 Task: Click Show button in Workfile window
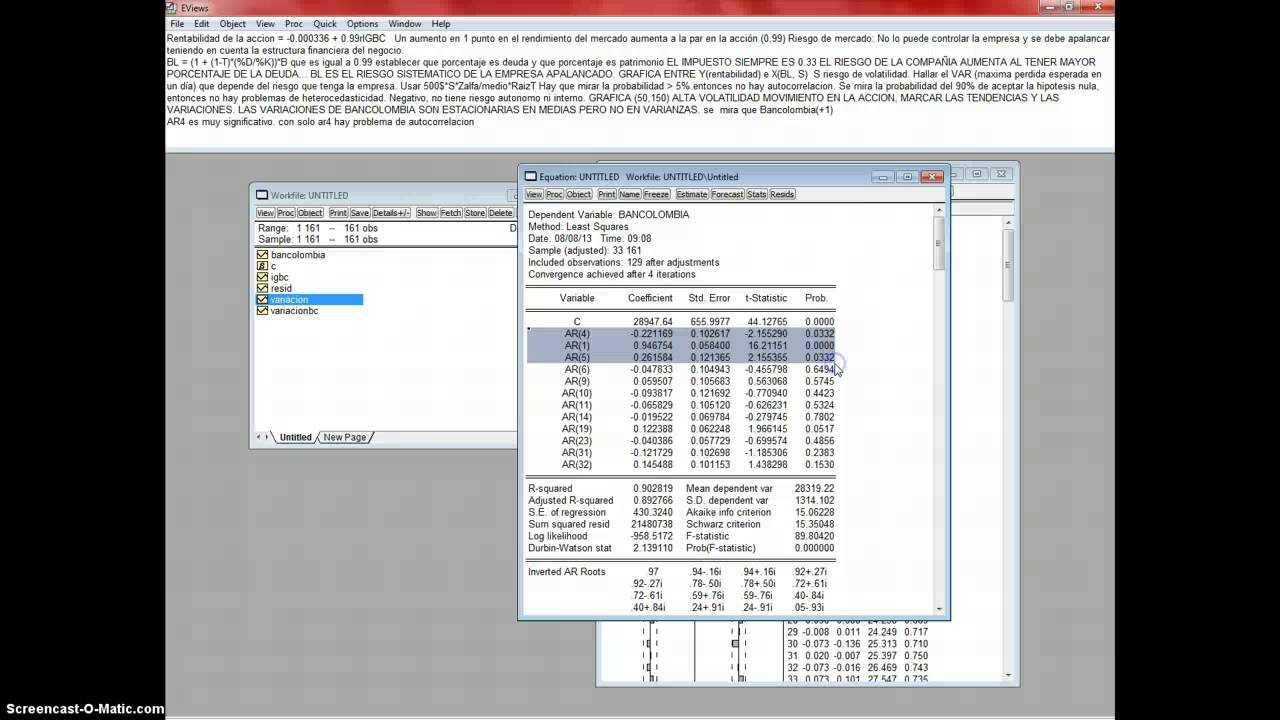pos(427,213)
